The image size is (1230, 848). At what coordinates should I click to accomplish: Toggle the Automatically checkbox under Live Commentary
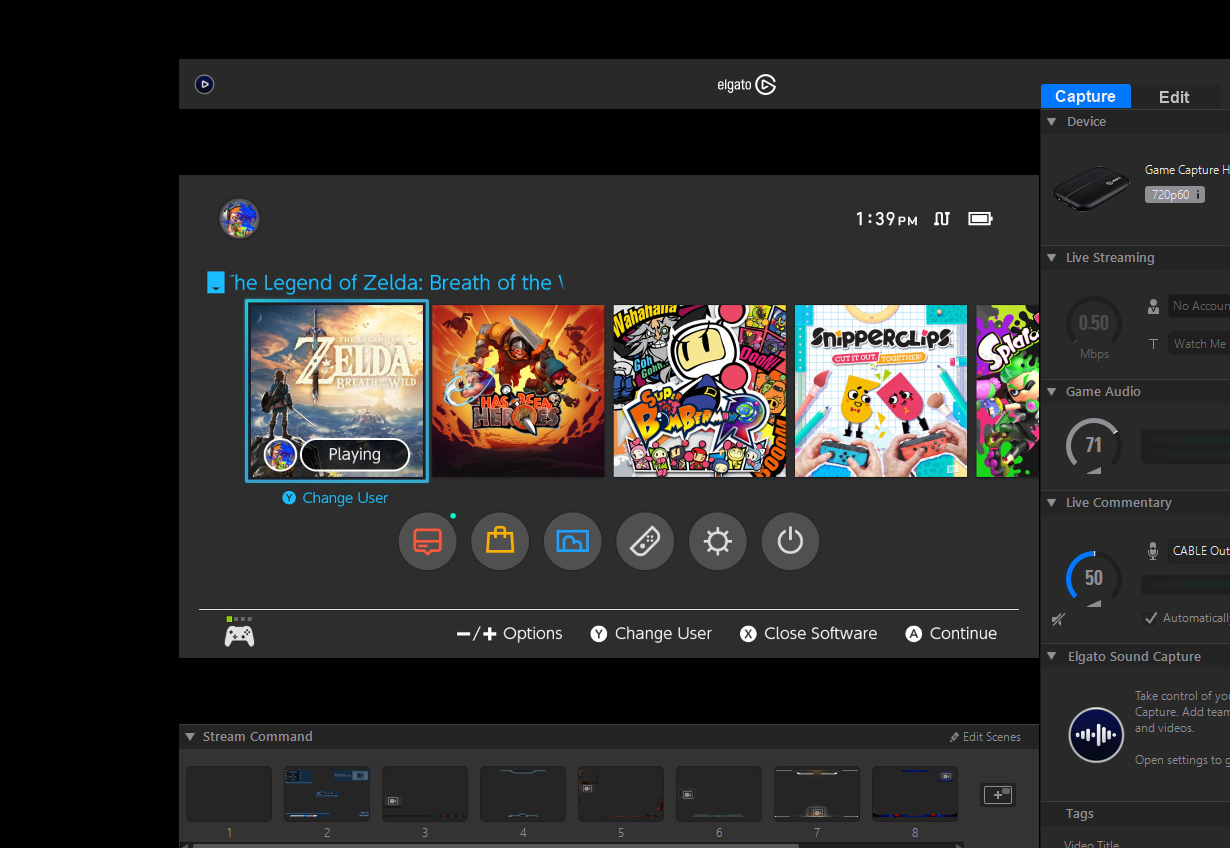[1151, 618]
